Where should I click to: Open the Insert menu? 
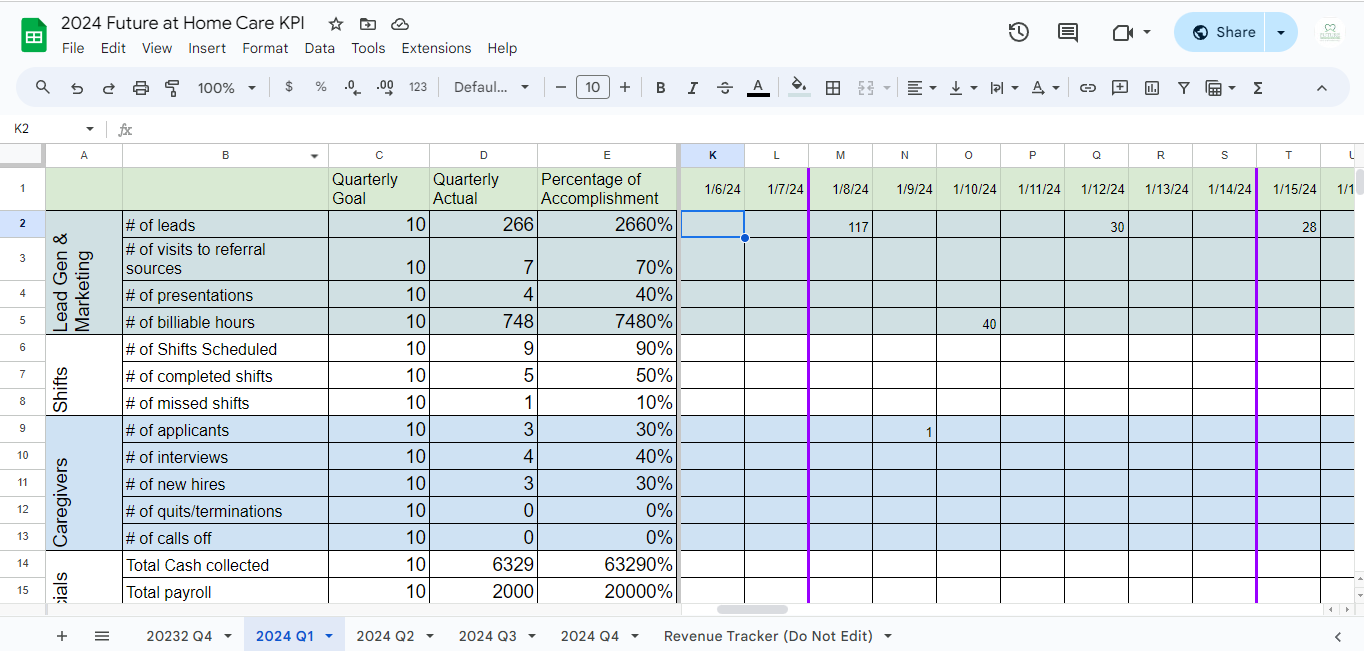pyautogui.click(x=207, y=48)
